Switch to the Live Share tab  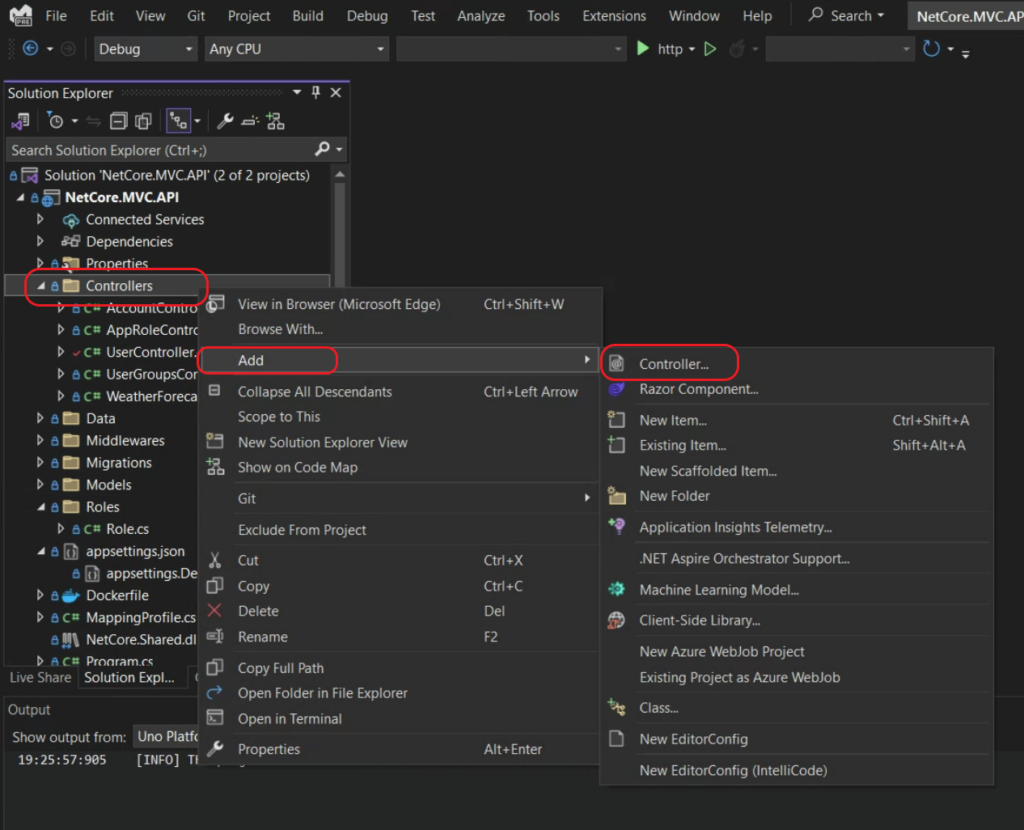(x=40, y=677)
